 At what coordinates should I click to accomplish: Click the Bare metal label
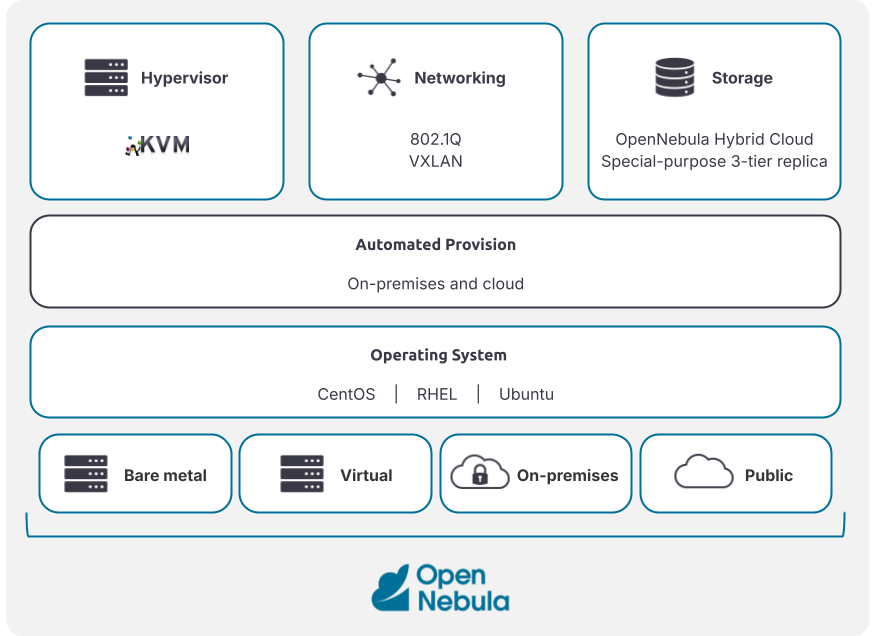pos(165,475)
